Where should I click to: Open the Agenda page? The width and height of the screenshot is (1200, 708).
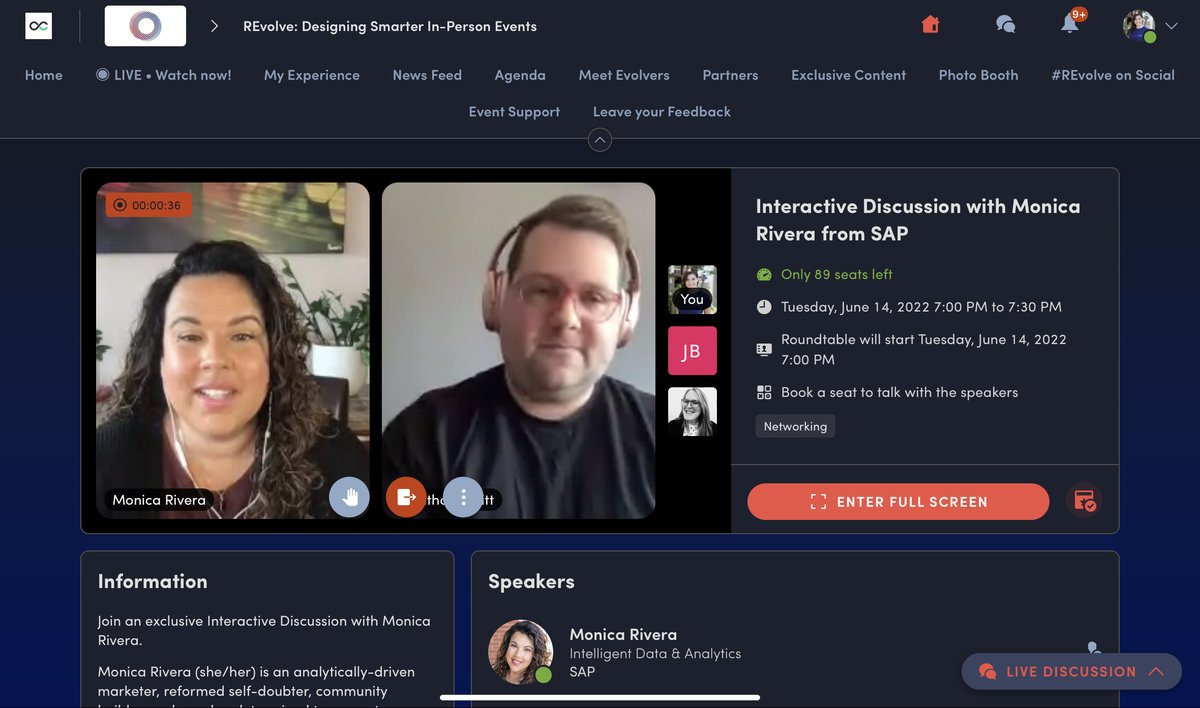[x=520, y=75]
